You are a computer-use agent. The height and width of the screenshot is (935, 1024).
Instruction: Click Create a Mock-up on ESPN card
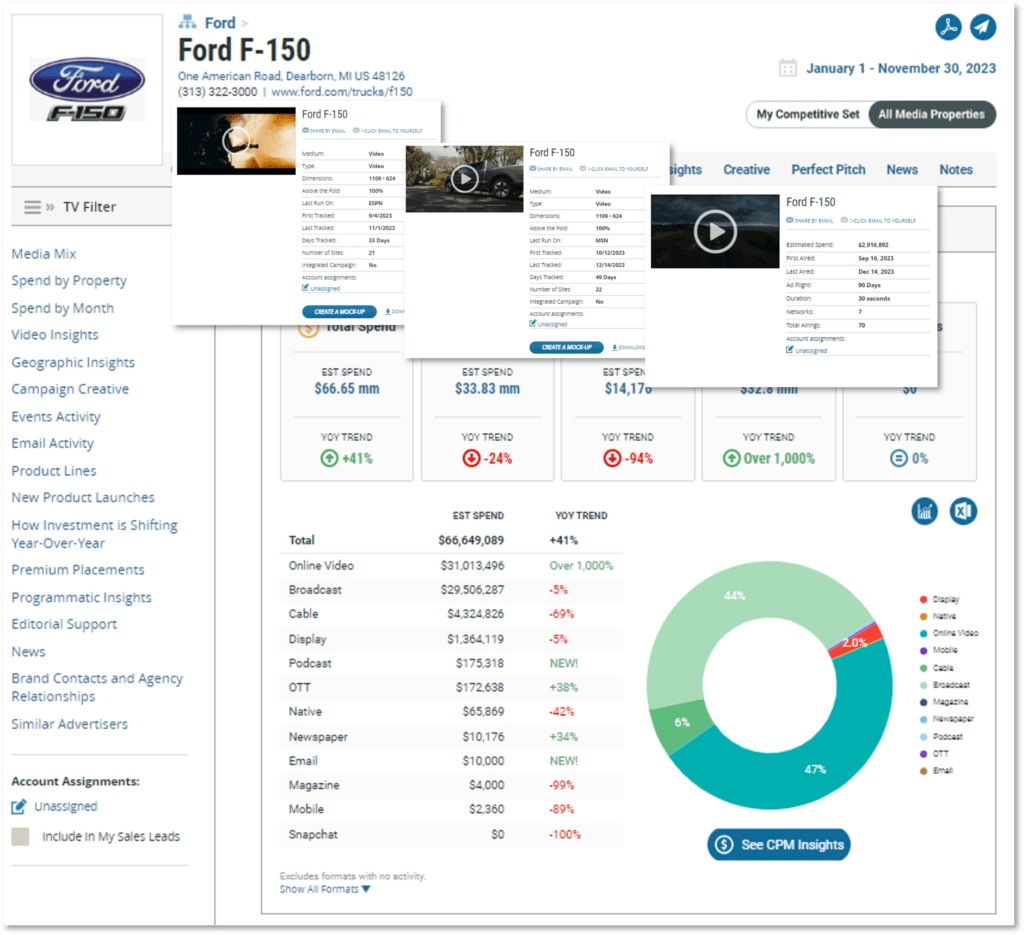339,311
